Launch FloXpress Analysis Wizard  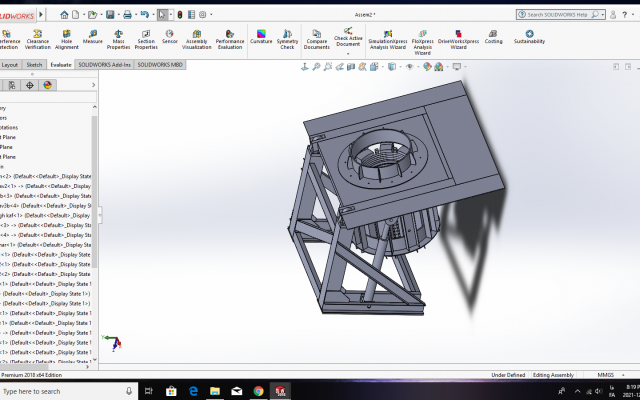422,42
